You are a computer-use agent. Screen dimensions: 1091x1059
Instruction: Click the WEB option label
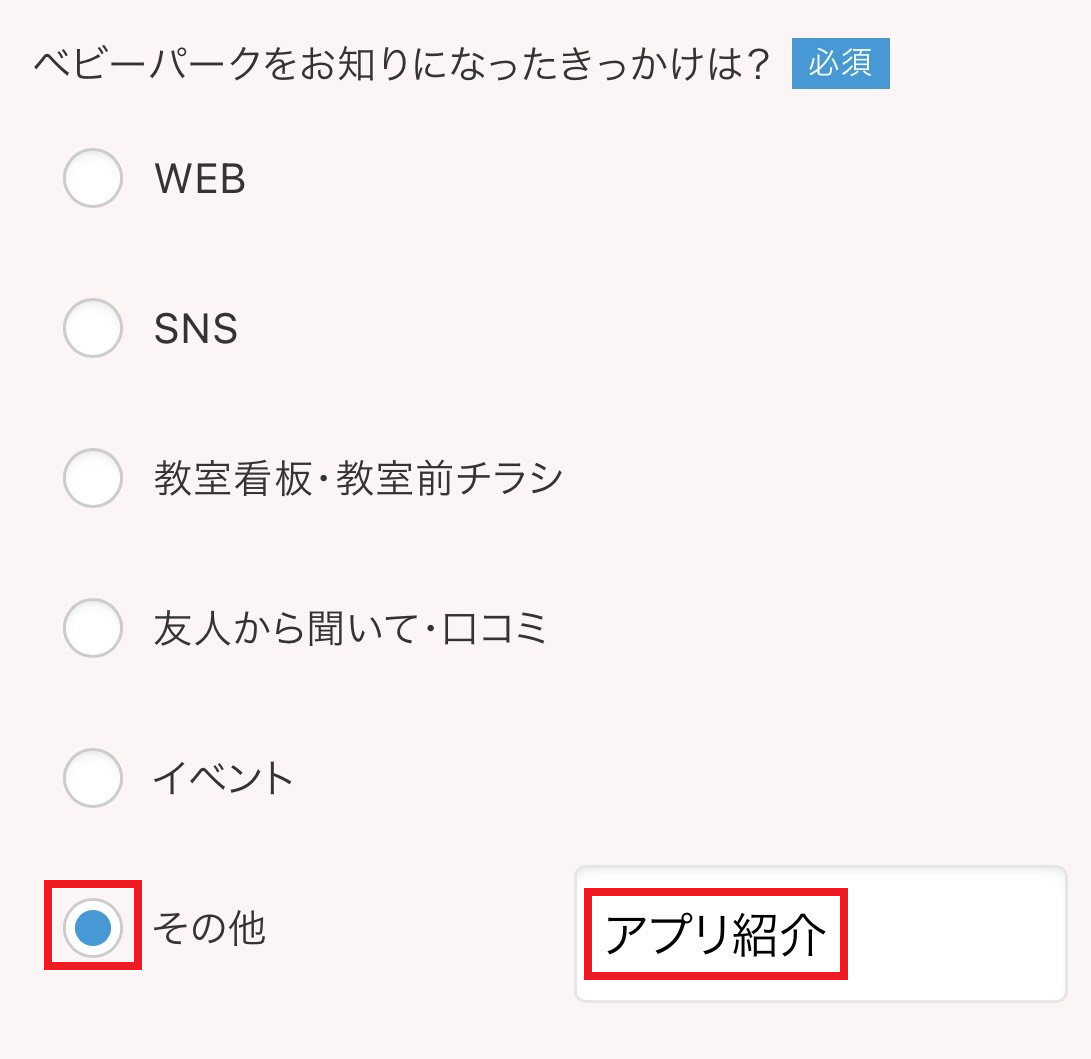pyautogui.click(x=200, y=179)
